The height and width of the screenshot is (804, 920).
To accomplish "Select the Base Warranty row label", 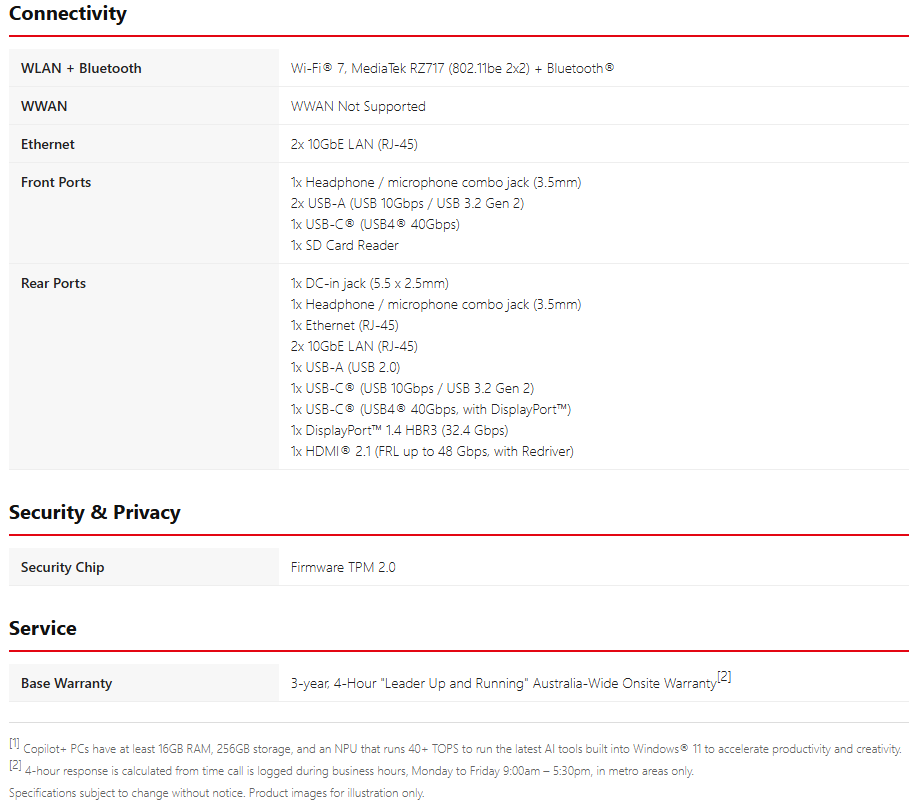I will [66, 684].
